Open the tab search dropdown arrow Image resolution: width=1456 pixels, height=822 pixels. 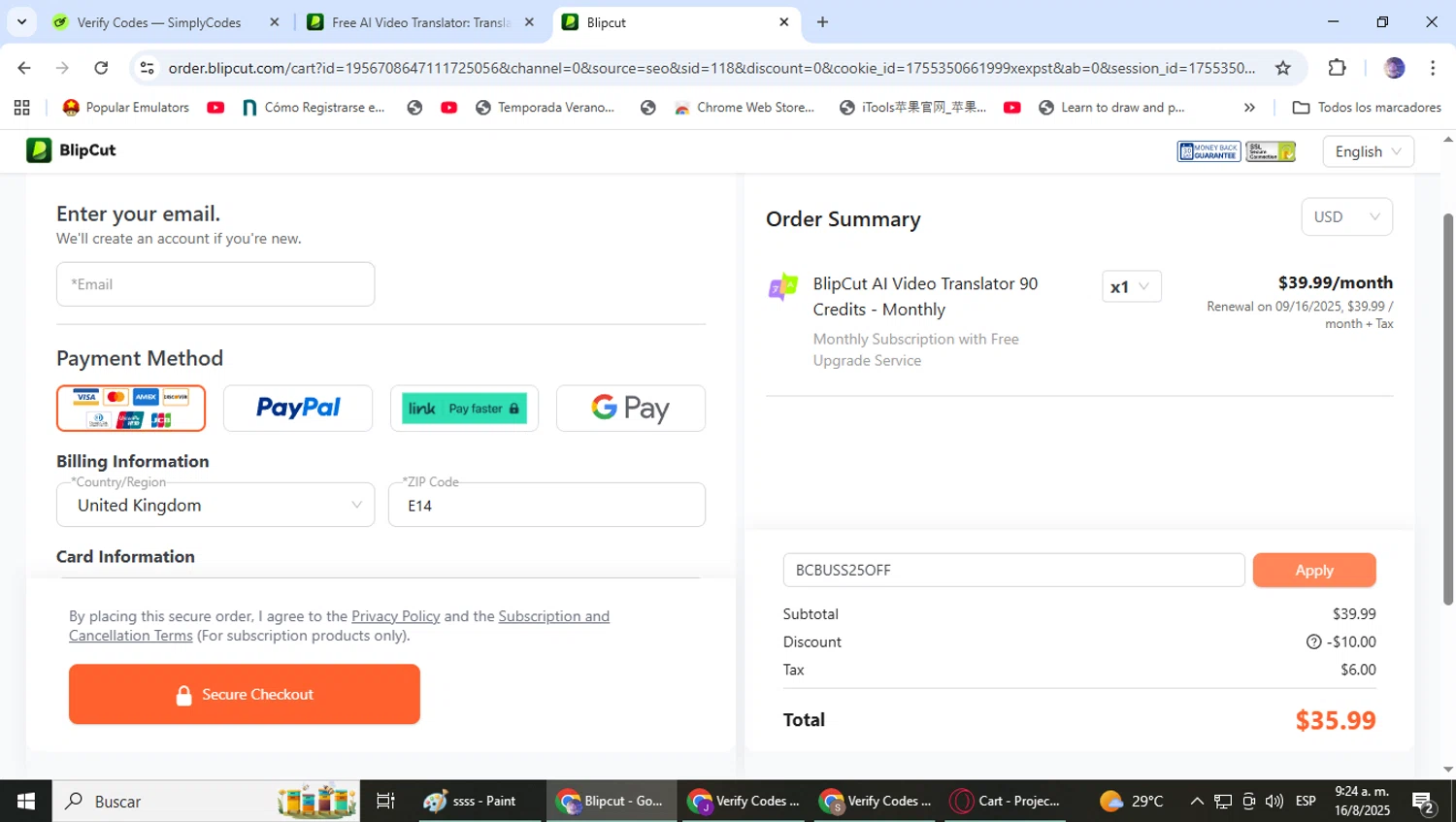point(21,22)
